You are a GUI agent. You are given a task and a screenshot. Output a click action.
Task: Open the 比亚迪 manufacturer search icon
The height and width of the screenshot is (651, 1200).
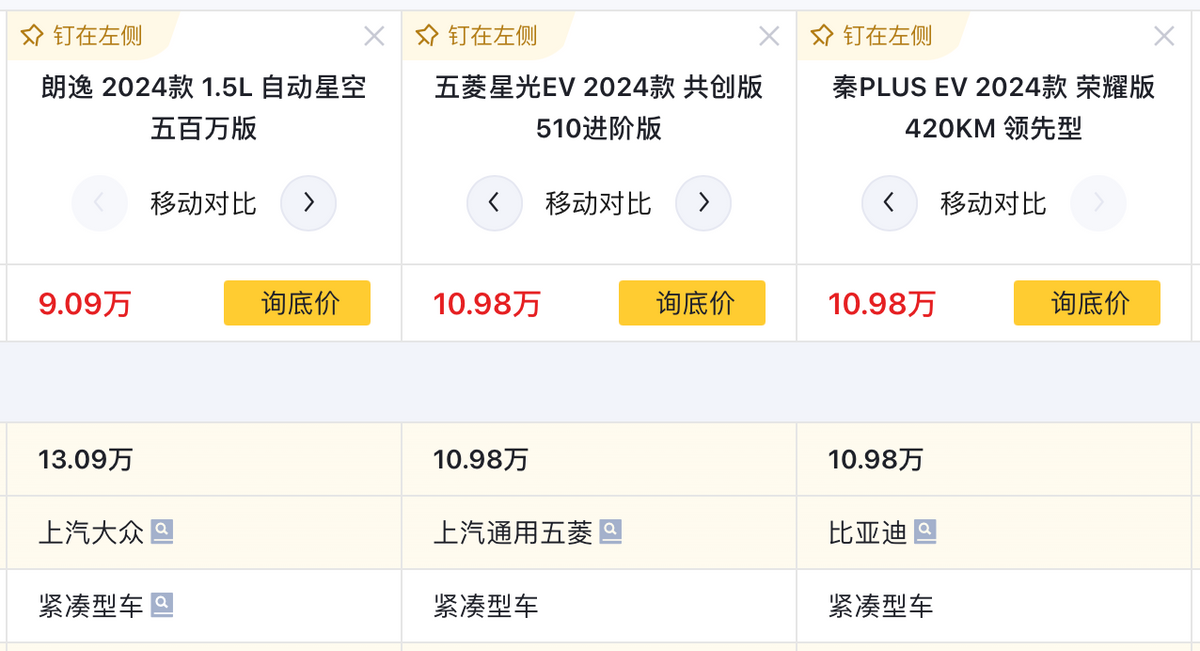[925, 532]
